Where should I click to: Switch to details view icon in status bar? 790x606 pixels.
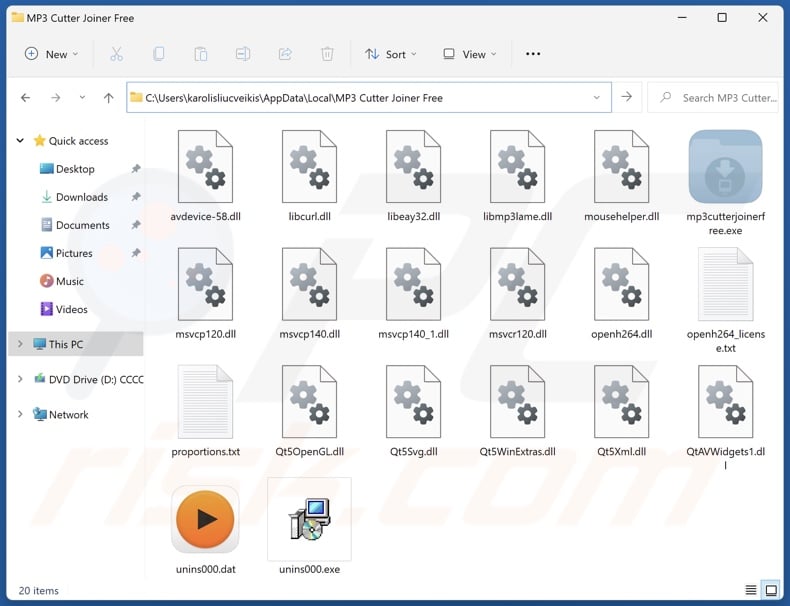coord(751,590)
